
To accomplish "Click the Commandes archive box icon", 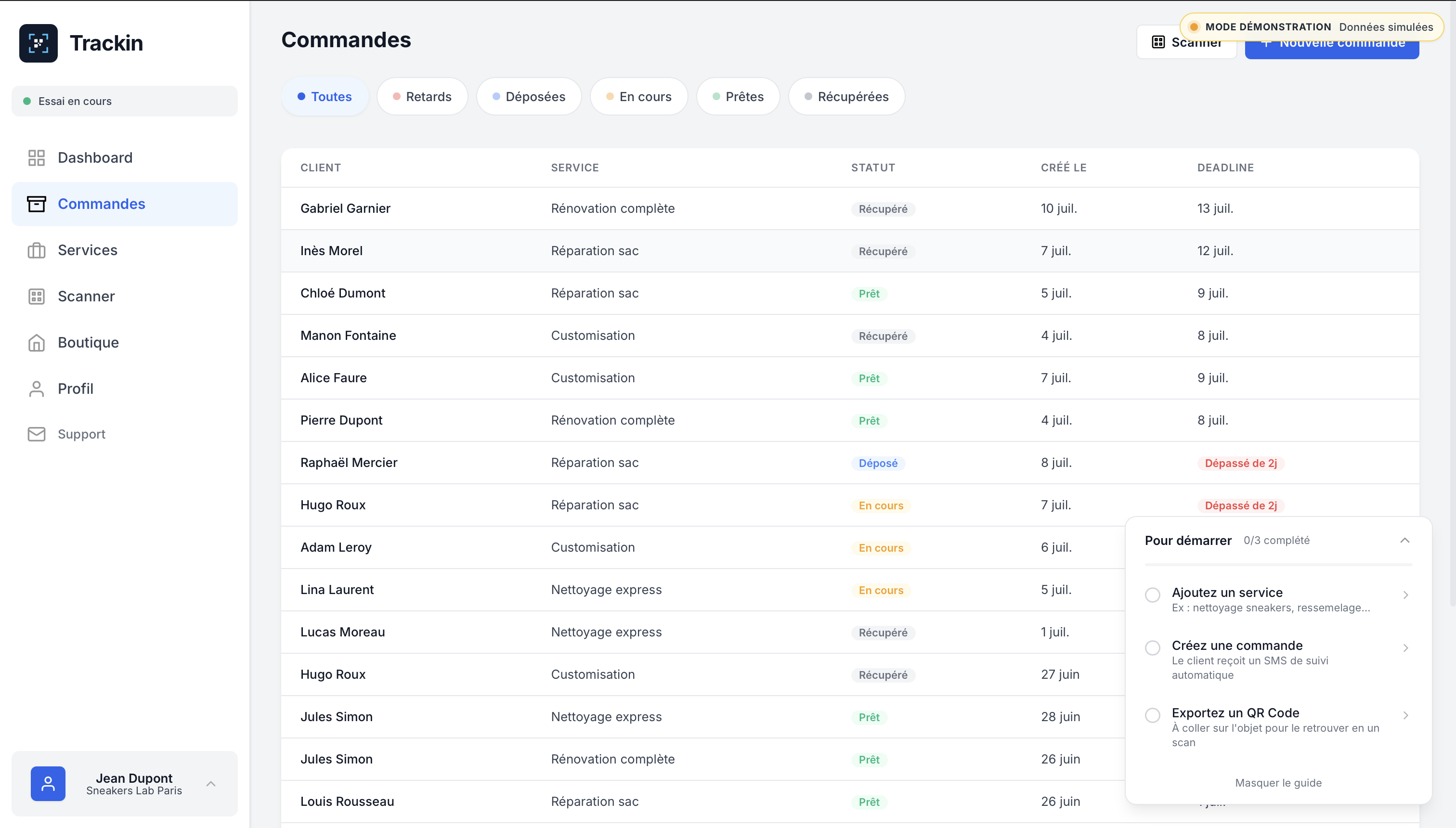I will 37,204.
